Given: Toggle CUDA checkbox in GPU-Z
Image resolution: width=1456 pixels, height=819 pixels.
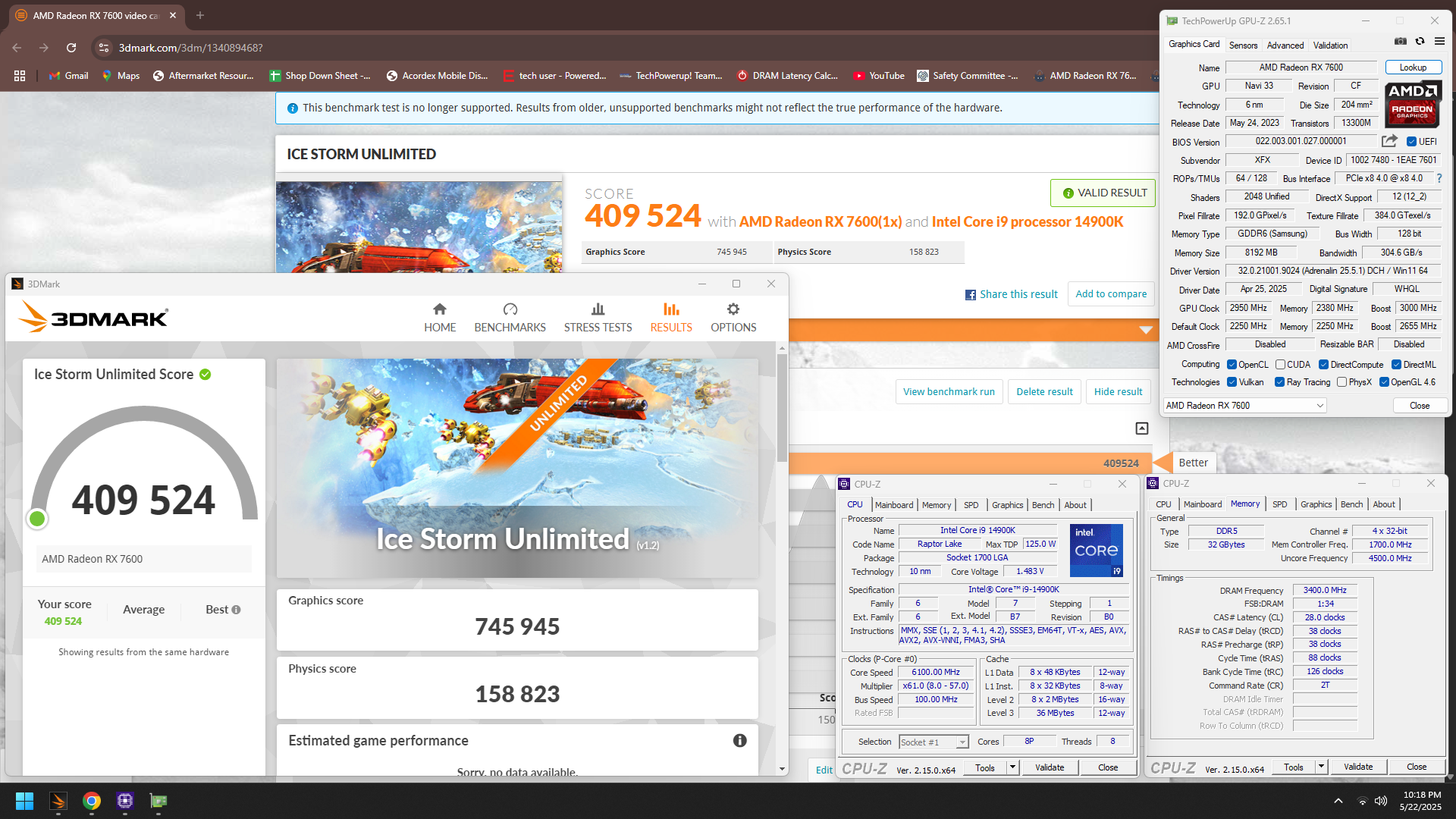Looking at the screenshot, I should (1280, 365).
